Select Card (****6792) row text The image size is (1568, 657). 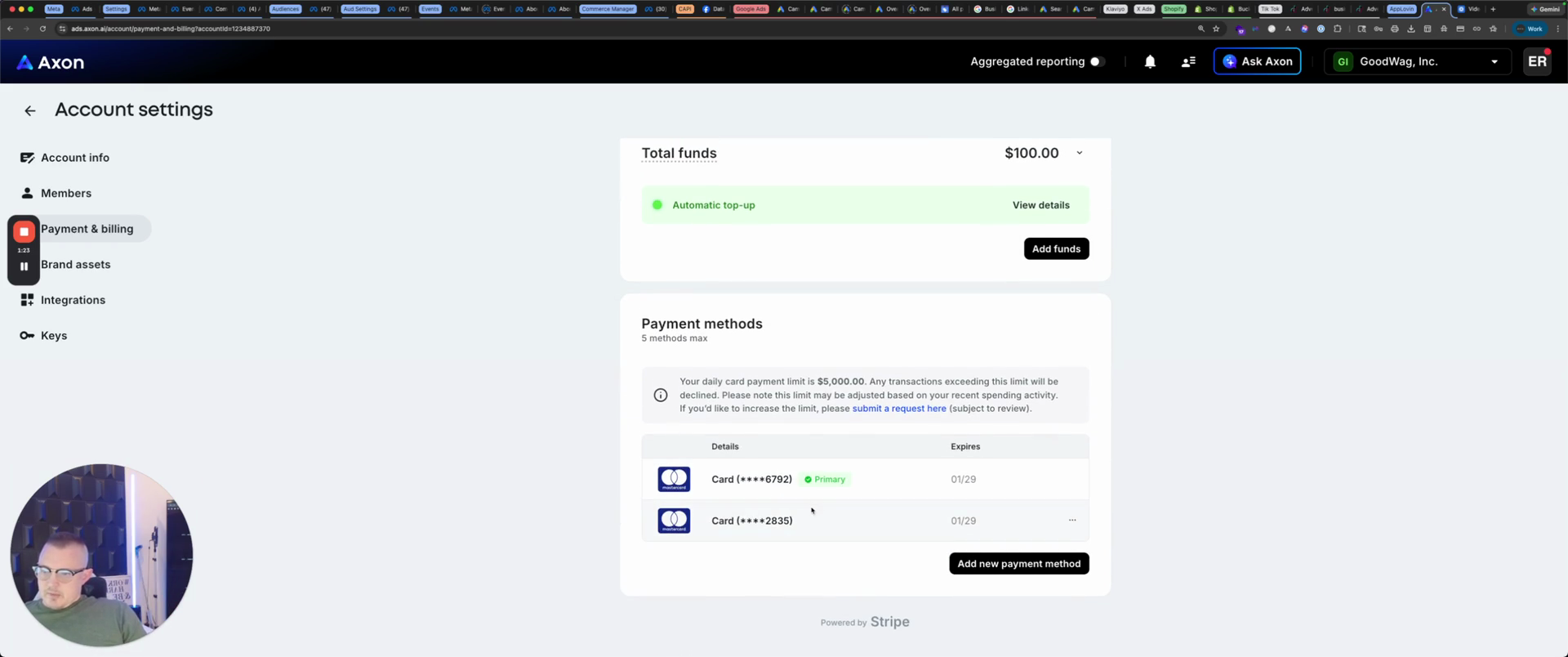pyautogui.click(x=751, y=480)
